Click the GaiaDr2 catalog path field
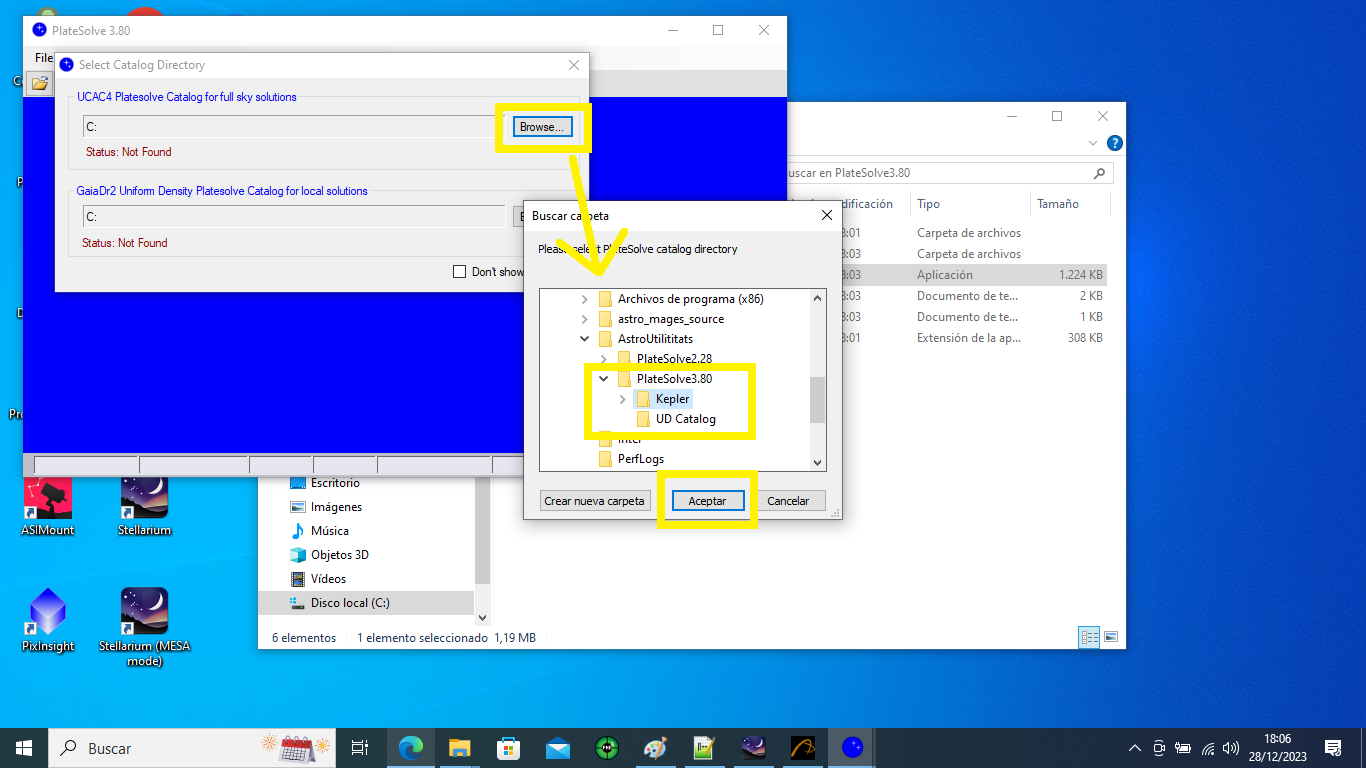The height and width of the screenshot is (768, 1366). tap(294, 217)
